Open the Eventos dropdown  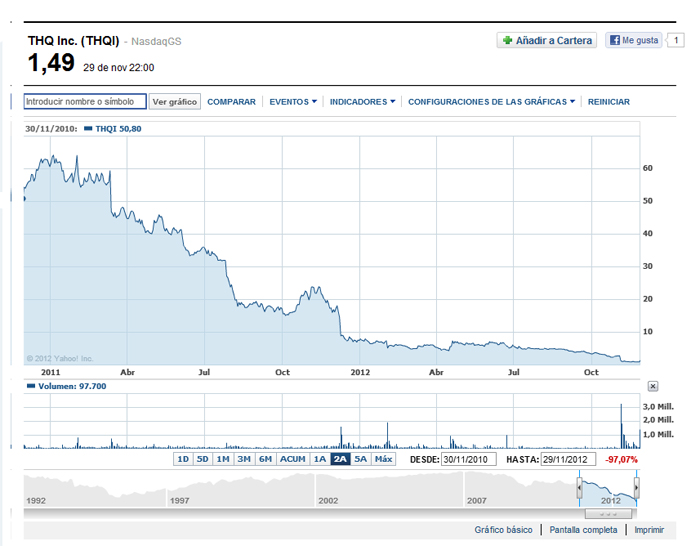(x=293, y=102)
